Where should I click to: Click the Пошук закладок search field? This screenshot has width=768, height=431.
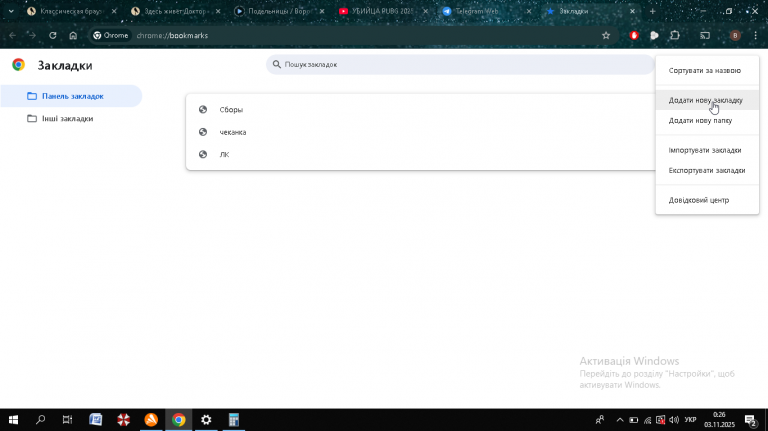[460, 64]
